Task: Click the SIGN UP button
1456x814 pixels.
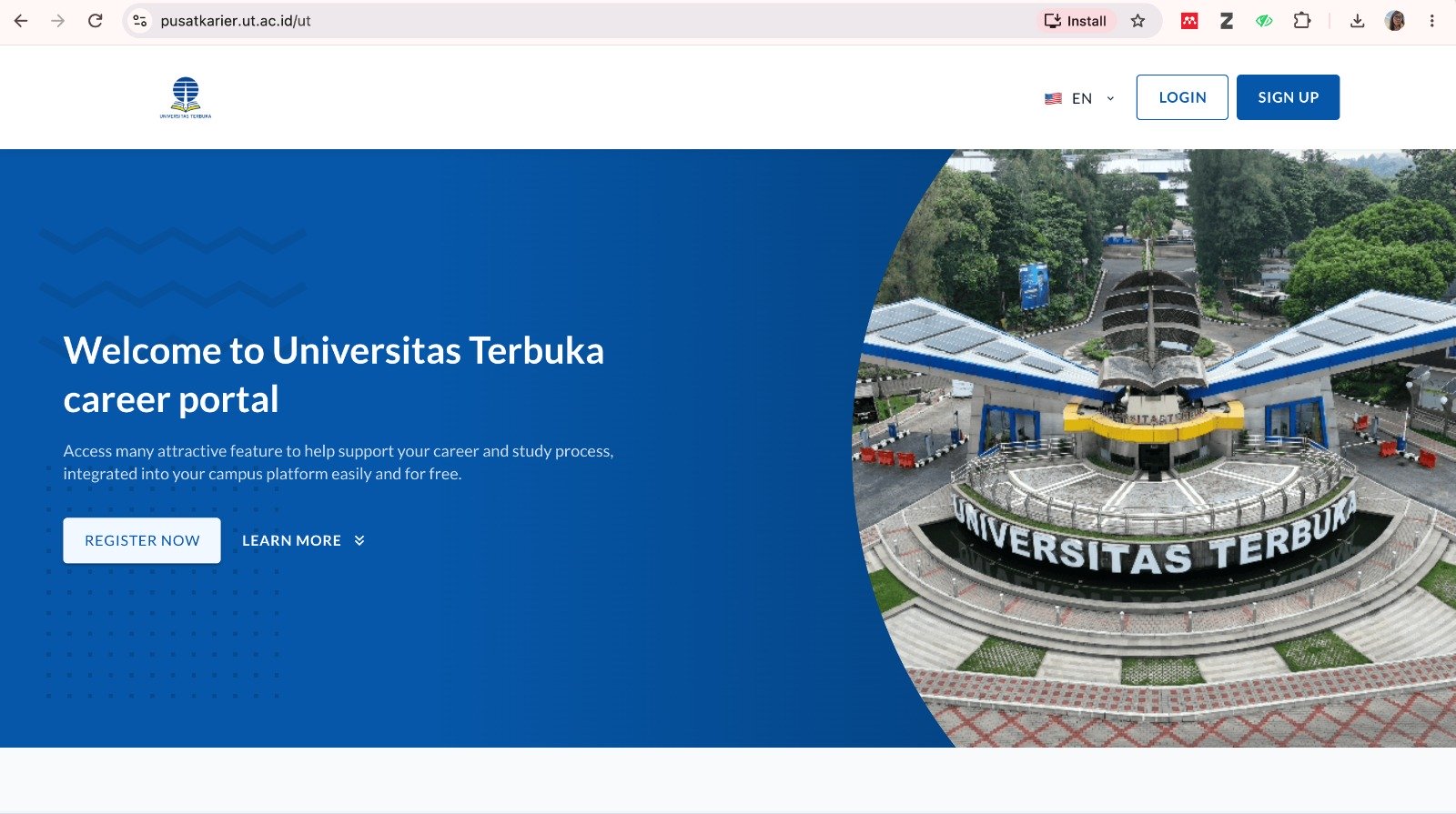Action: [x=1288, y=97]
